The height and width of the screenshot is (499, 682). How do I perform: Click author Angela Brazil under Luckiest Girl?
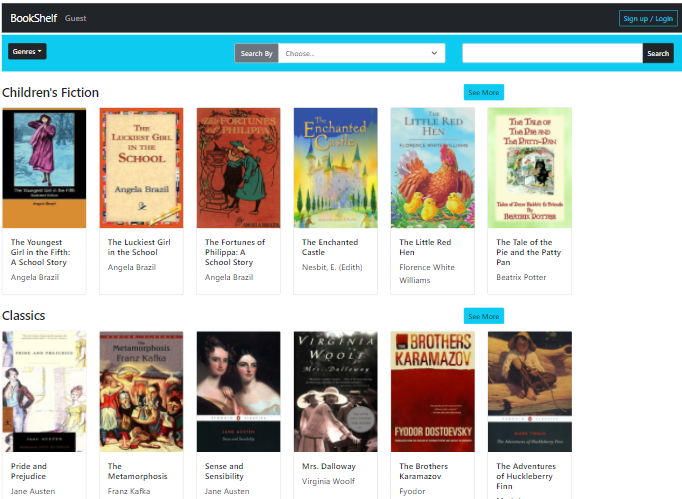click(x=132, y=267)
